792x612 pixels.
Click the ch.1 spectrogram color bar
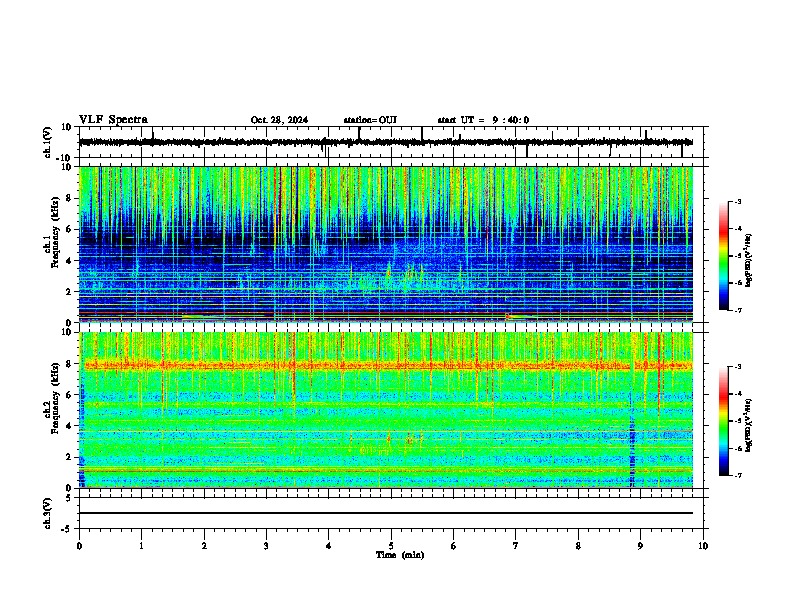point(724,256)
